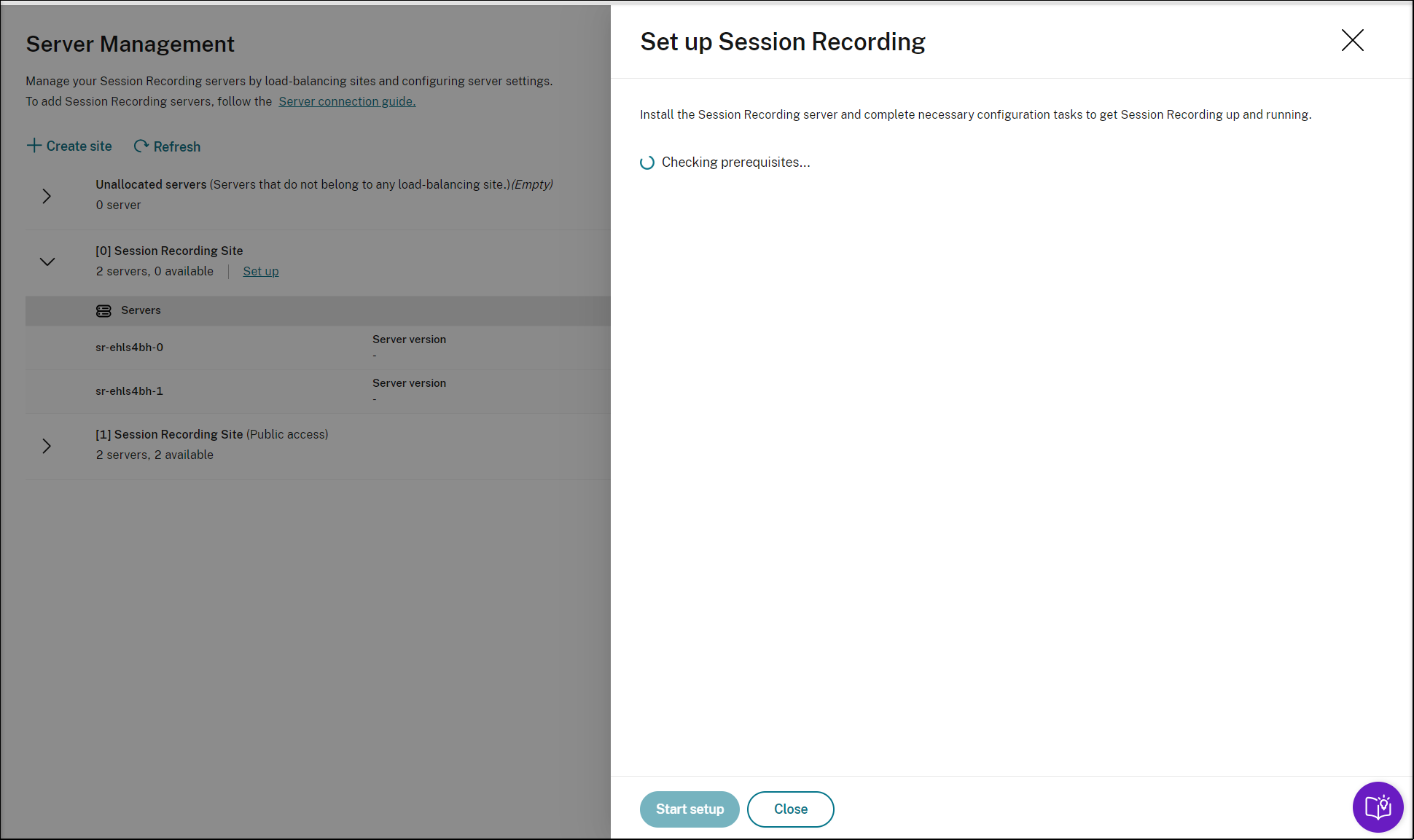Click the Servers header row
This screenshot has width=1414, height=840.
(141, 310)
